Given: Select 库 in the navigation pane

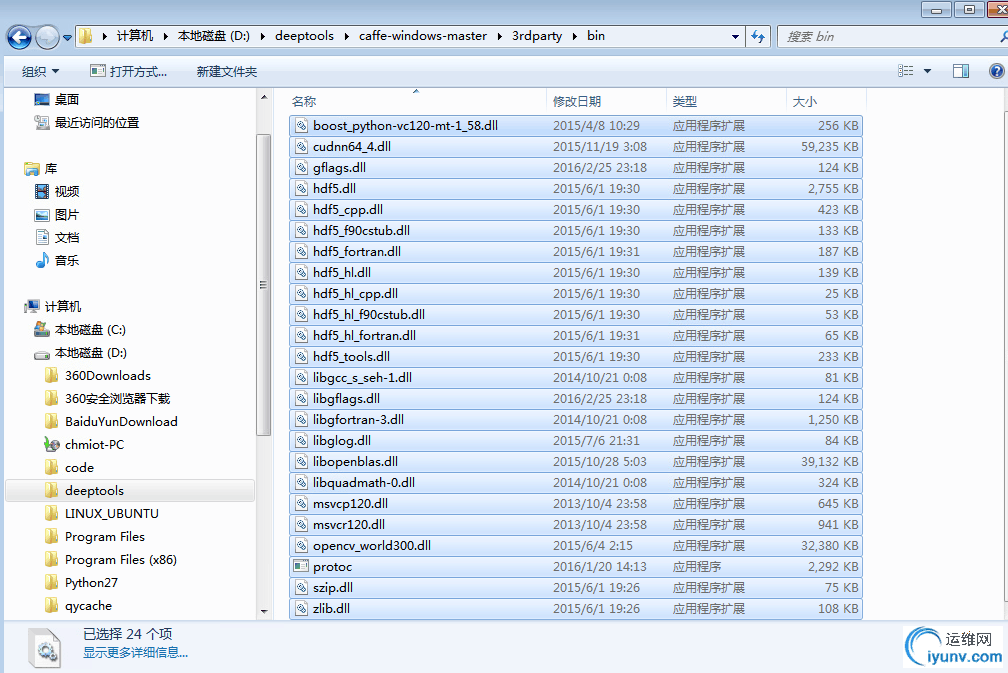Looking at the screenshot, I should [51, 169].
